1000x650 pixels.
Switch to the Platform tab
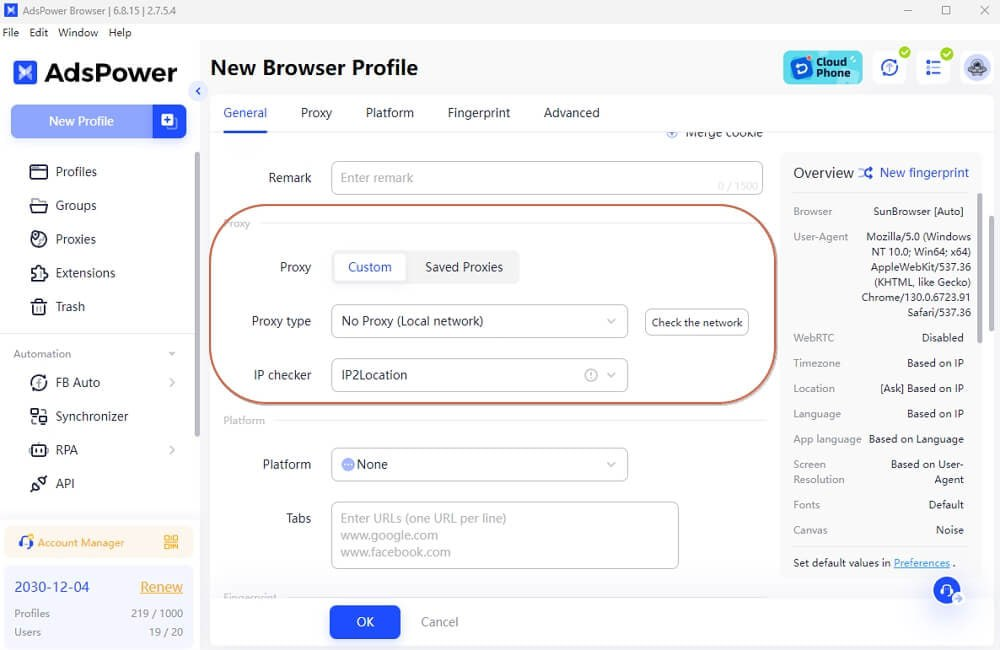pos(390,113)
